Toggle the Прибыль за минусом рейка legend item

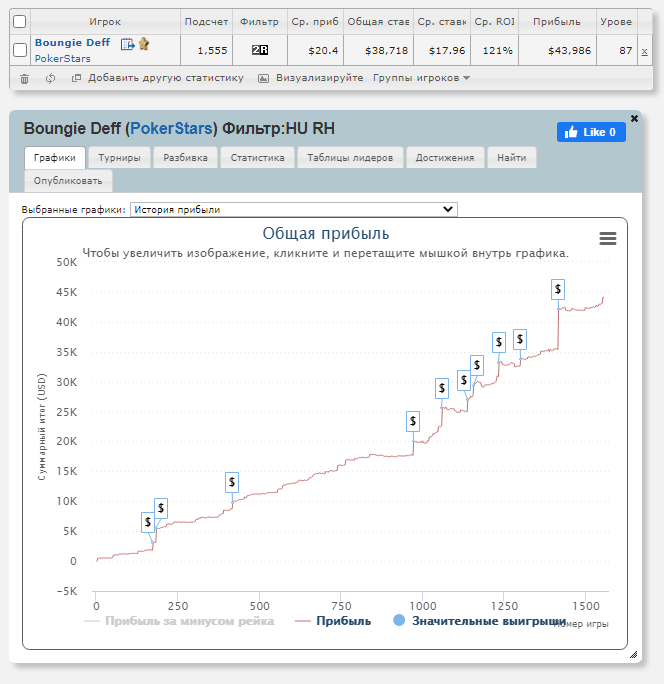[x=180, y=621]
